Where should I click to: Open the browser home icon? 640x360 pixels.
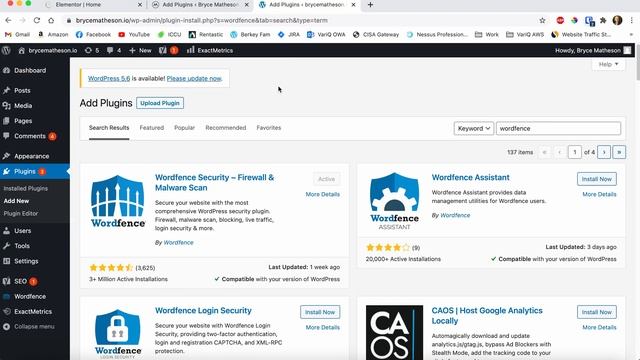coord(51,20)
